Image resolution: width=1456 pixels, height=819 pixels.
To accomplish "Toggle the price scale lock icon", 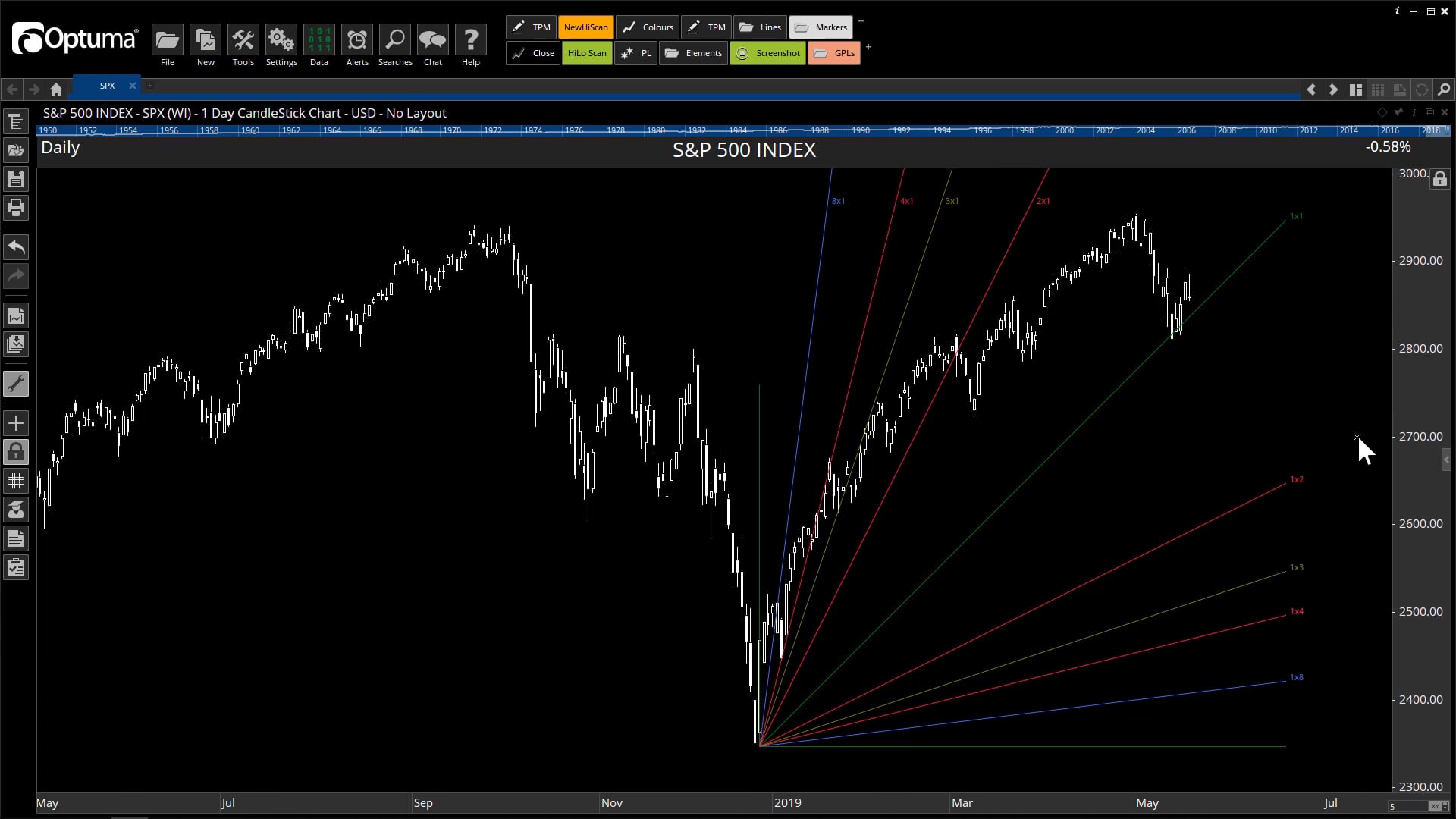I will [x=1439, y=179].
